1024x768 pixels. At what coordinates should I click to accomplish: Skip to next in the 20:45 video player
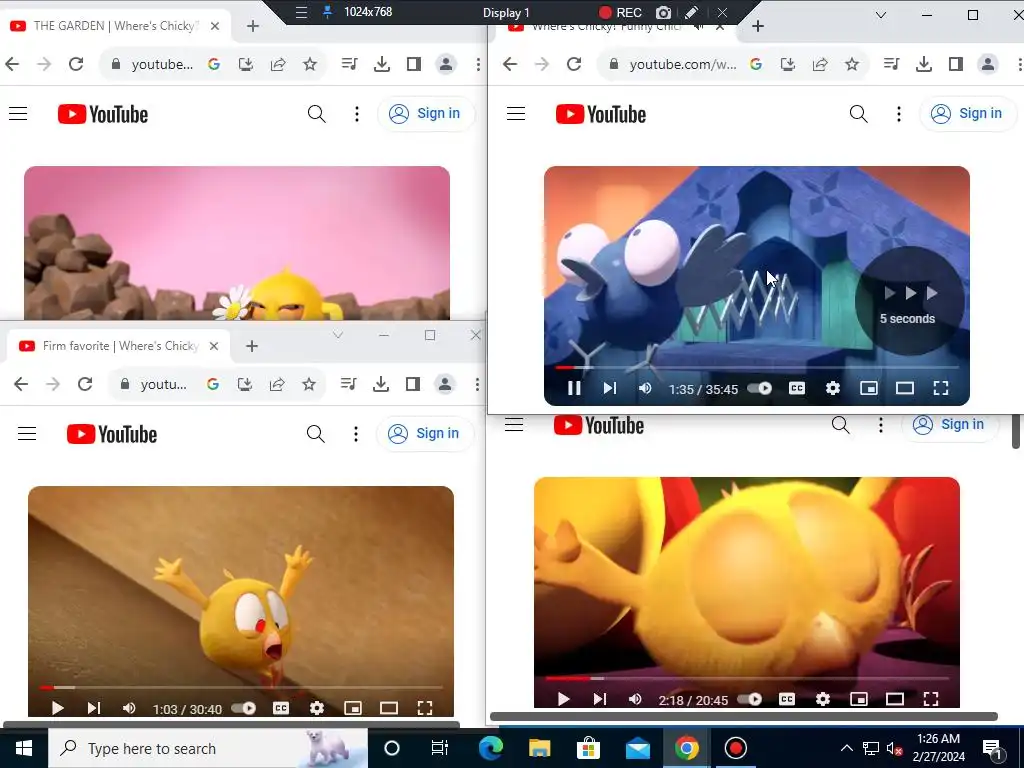tap(600, 699)
